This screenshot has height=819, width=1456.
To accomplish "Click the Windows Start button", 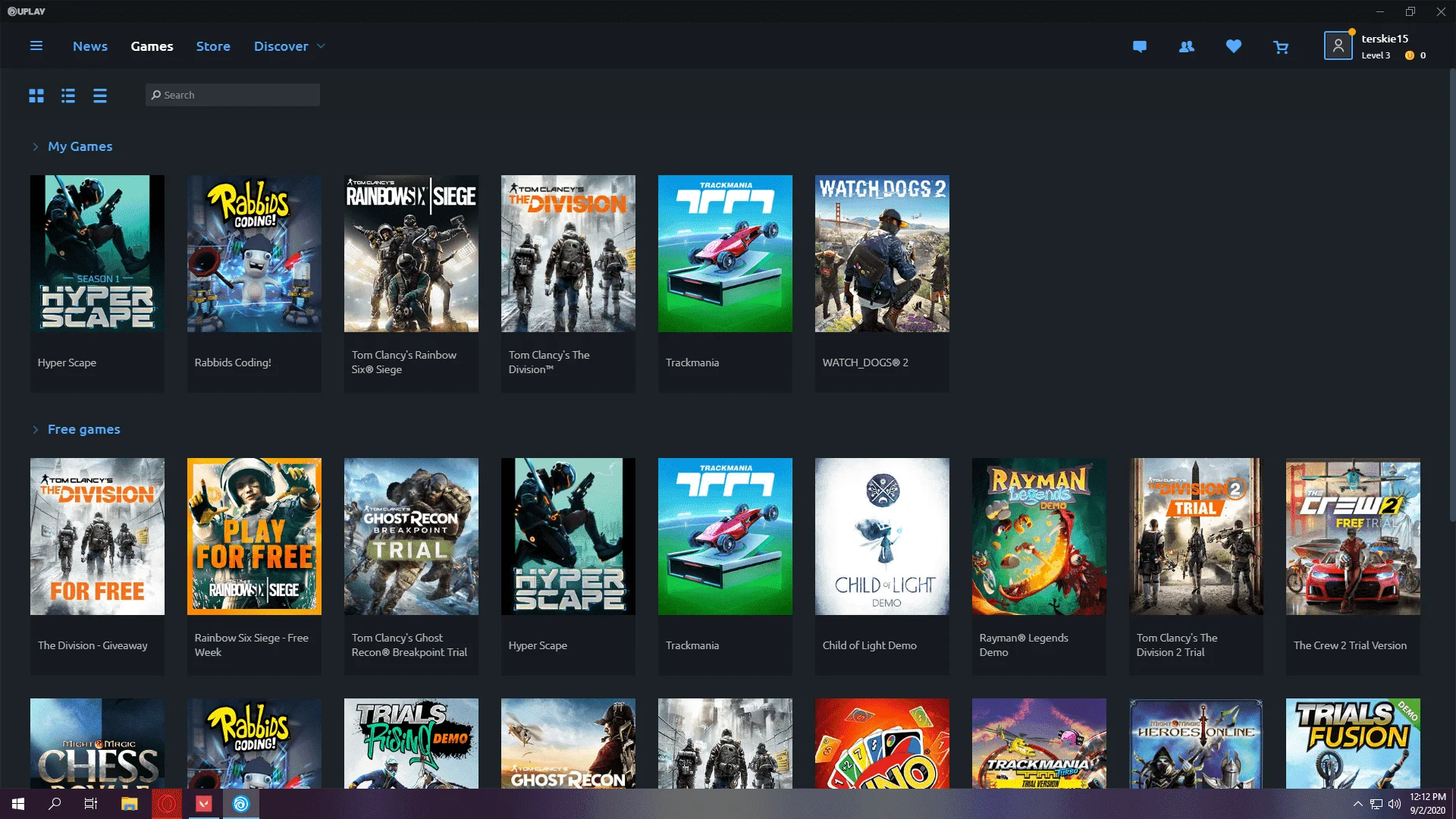I will click(x=18, y=804).
